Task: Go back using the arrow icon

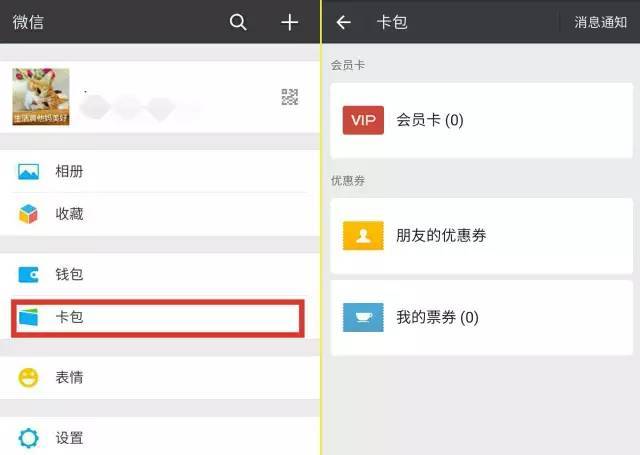Action: (343, 22)
